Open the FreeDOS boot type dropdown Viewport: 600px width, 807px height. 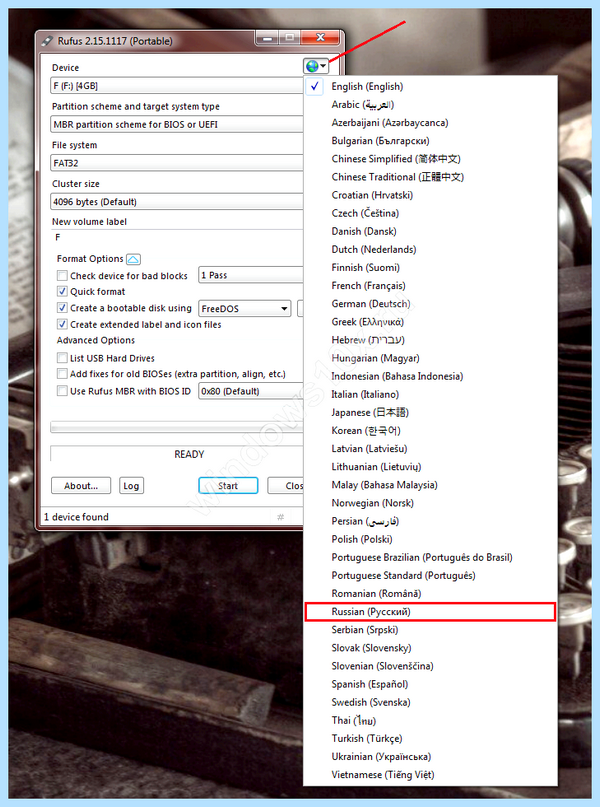244,308
